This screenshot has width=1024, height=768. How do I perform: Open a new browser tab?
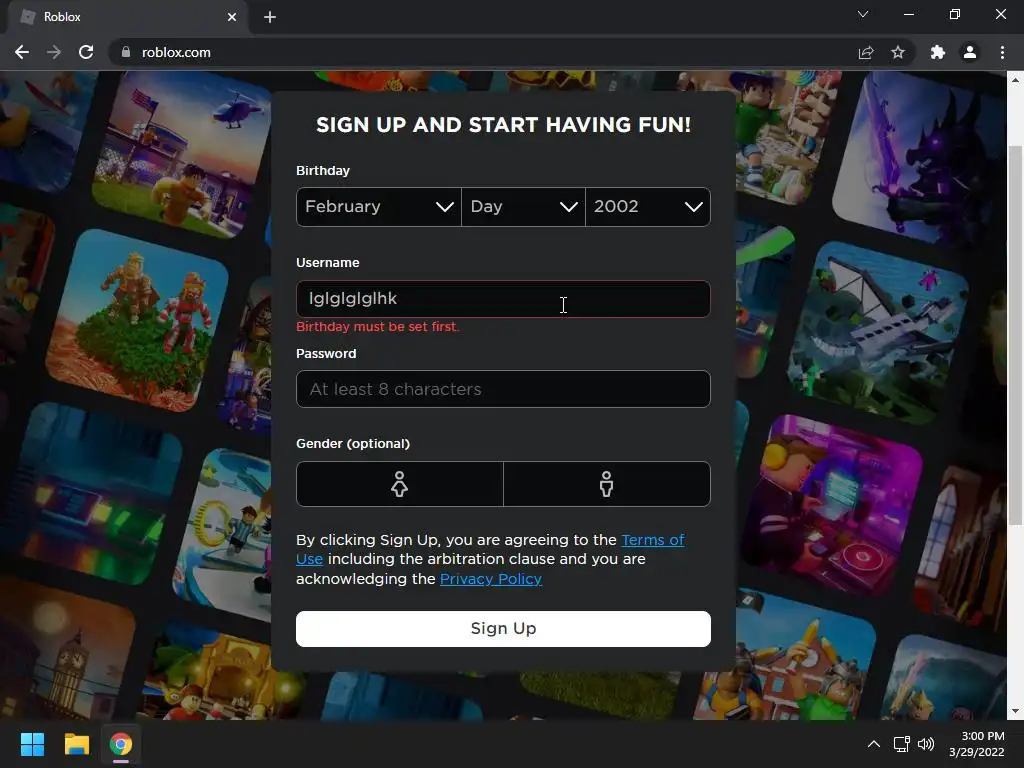(x=270, y=17)
